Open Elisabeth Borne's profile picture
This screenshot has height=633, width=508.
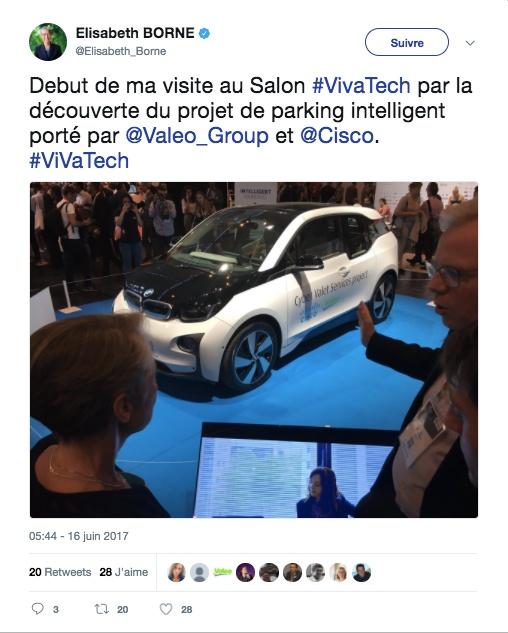pyautogui.click(x=48, y=42)
